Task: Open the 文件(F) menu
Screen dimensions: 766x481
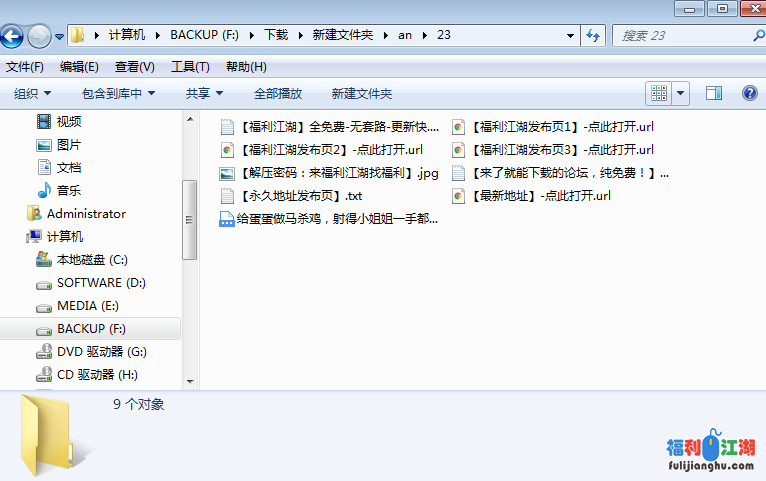Action: tap(25, 67)
